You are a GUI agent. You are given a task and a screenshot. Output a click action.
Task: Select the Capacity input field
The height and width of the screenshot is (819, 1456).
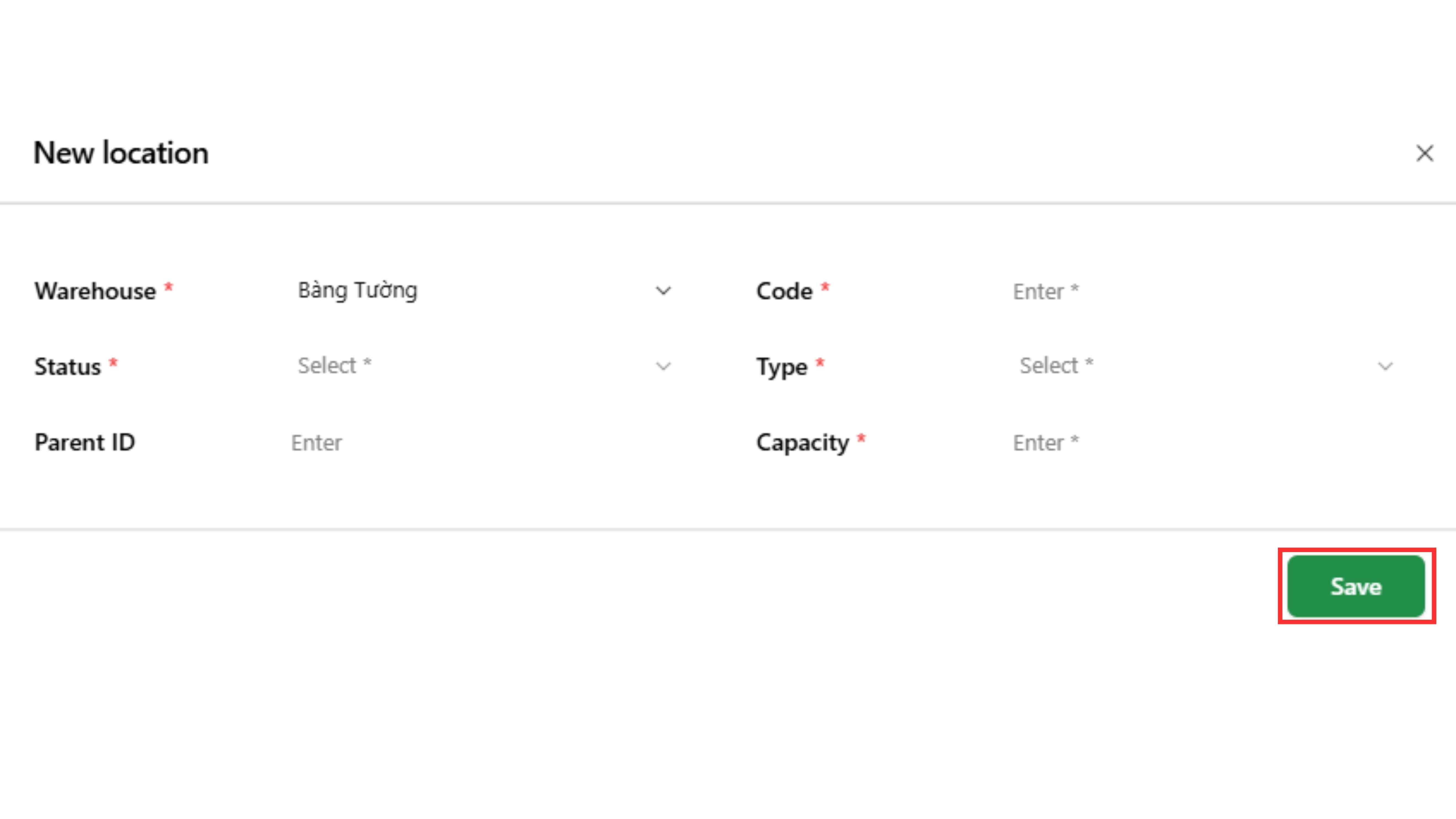1187,443
